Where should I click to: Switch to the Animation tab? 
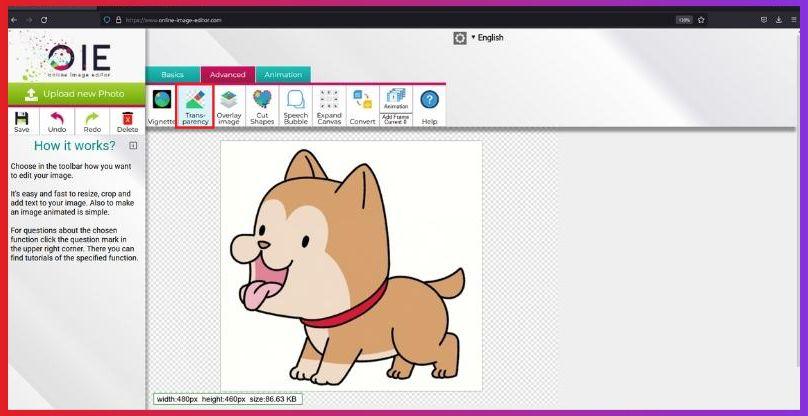tap(283, 75)
